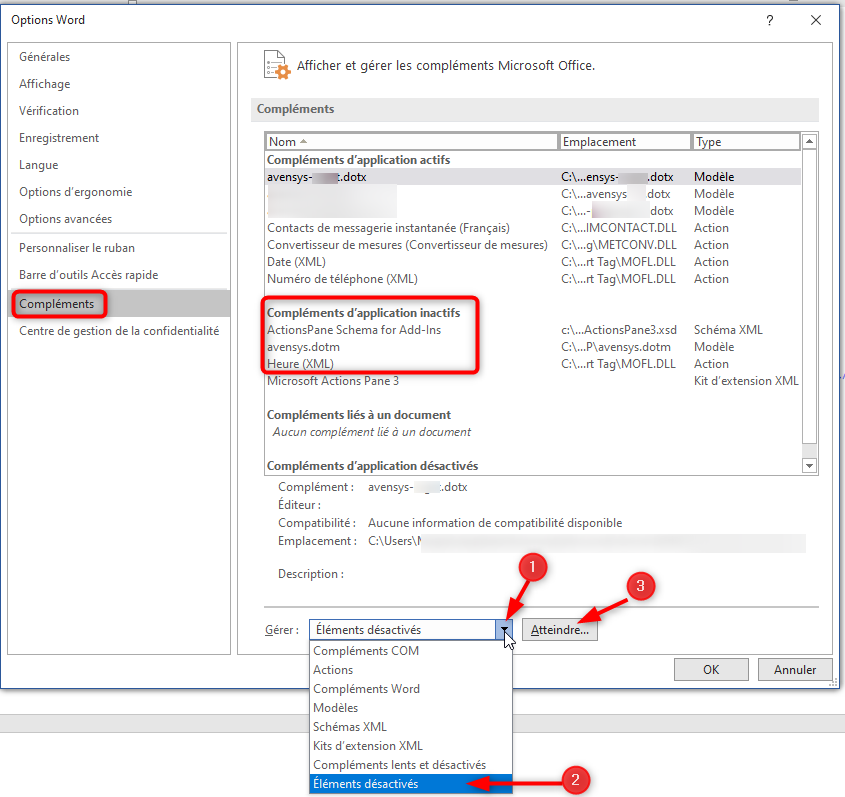Viewport: 845px width, 797px height.
Task: Click the Atteindre... button
Action: [x=560, y=630]
